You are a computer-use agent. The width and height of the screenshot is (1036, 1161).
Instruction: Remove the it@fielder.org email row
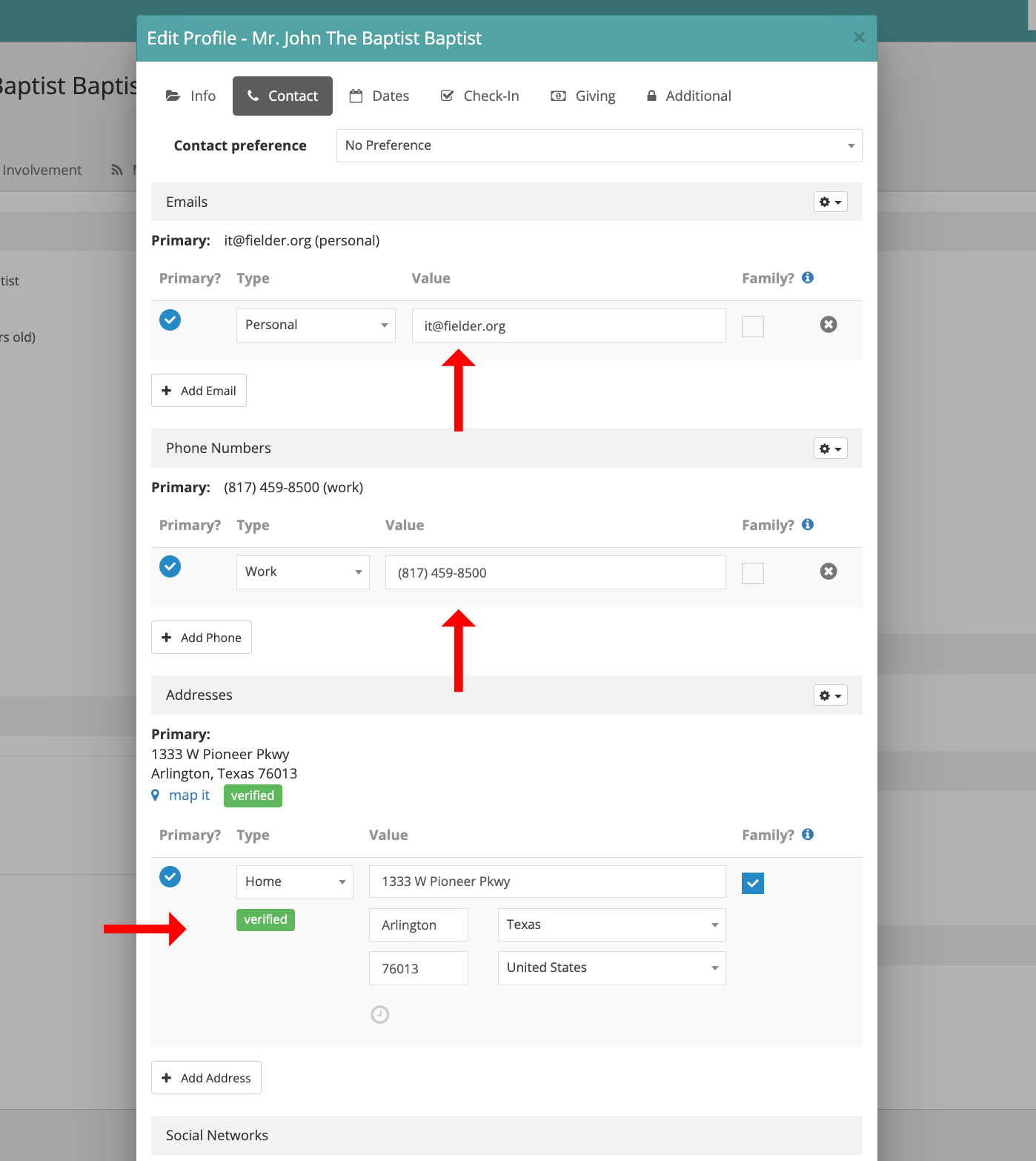(x=829, y=325)
